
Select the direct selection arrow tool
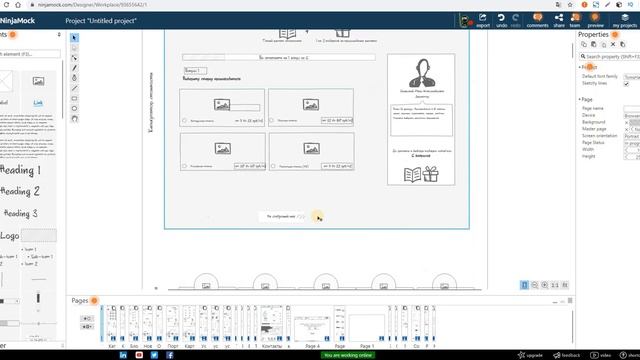[x=74, y=58]
